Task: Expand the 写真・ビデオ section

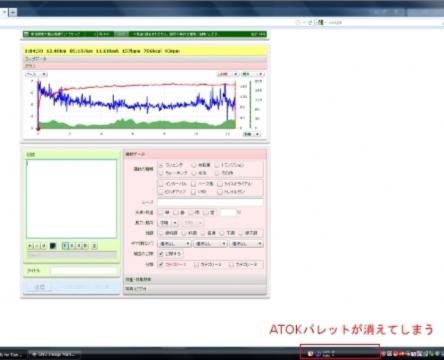Action: coord(195,289)
